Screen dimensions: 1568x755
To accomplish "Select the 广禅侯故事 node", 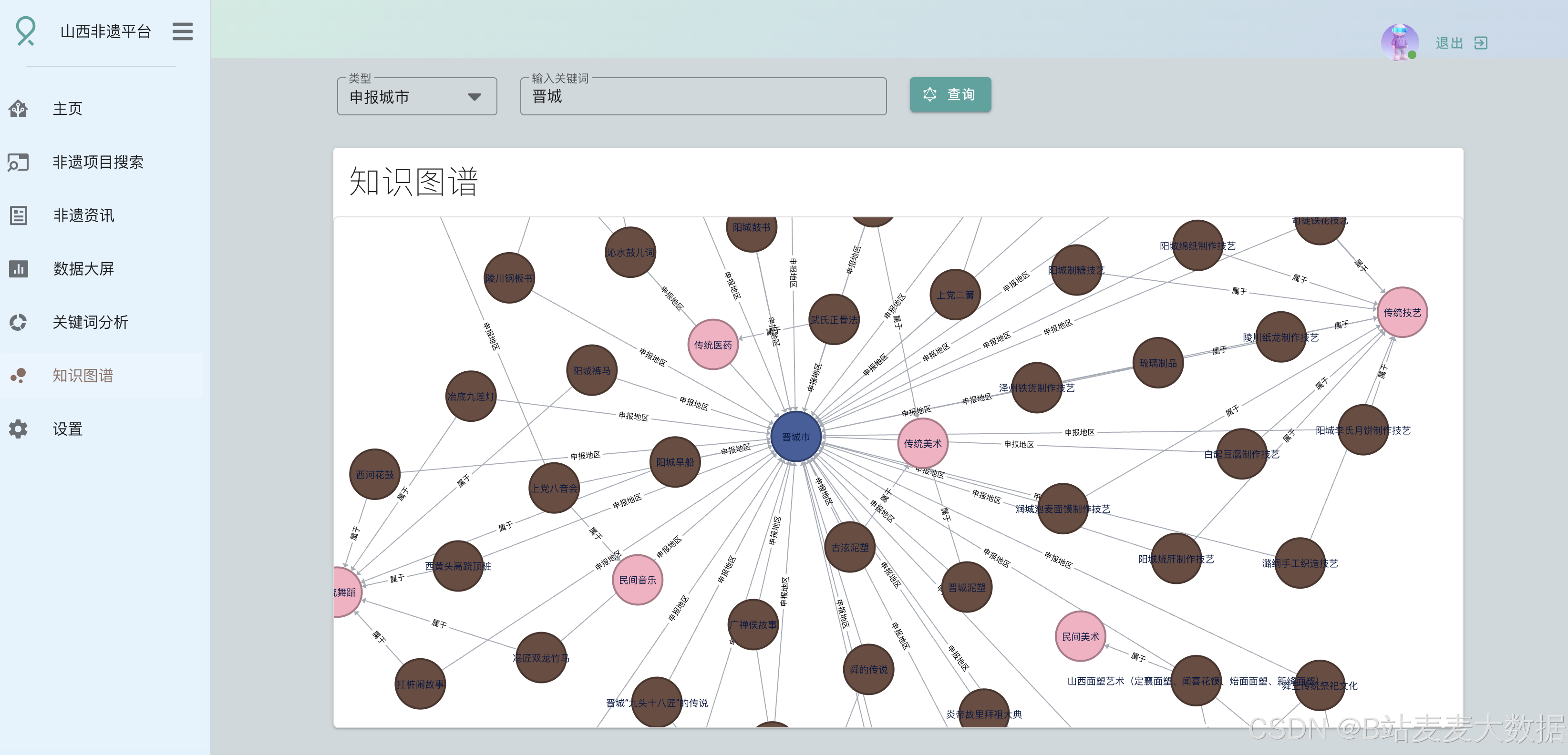I will [753, 625].
